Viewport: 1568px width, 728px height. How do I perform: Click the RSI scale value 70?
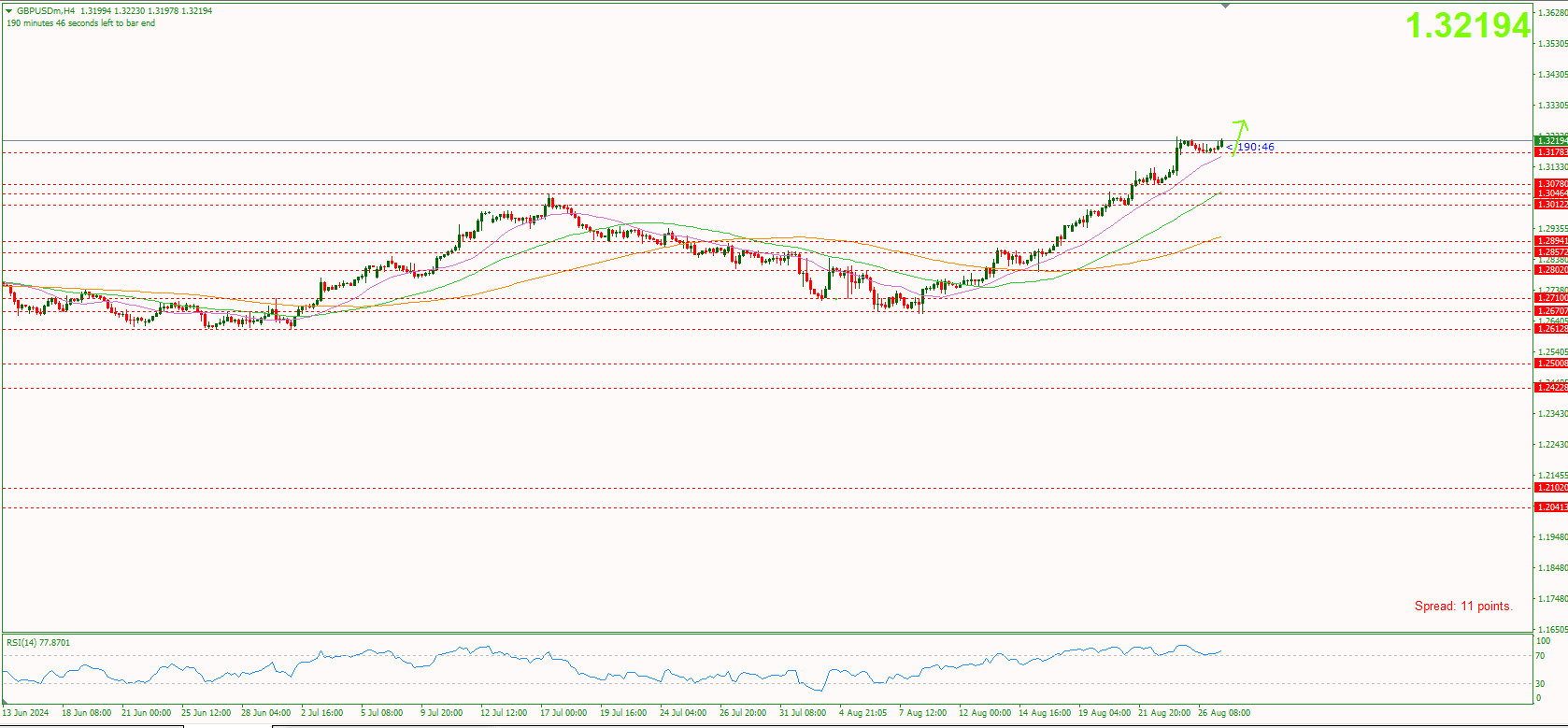(1540, 656)
